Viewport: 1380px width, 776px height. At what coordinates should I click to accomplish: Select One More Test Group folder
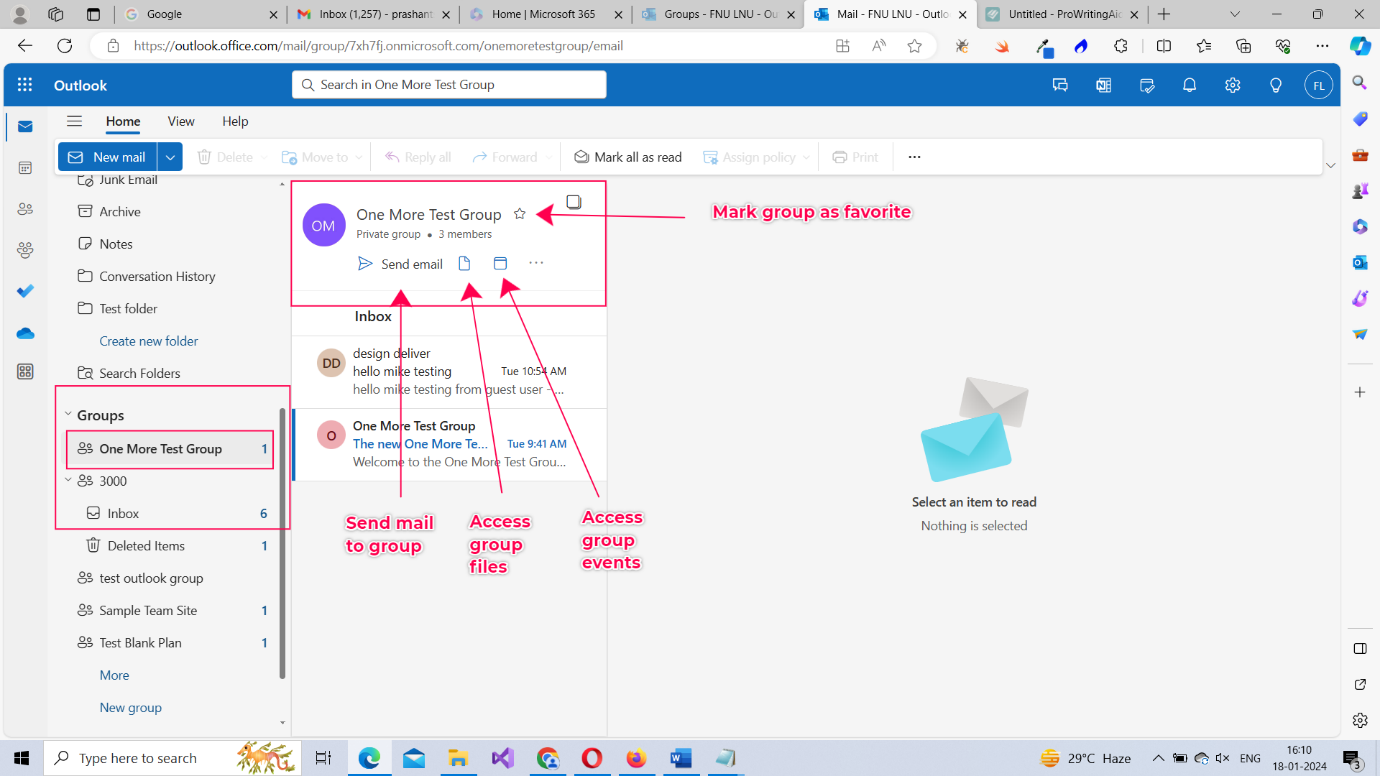(170, 449)
